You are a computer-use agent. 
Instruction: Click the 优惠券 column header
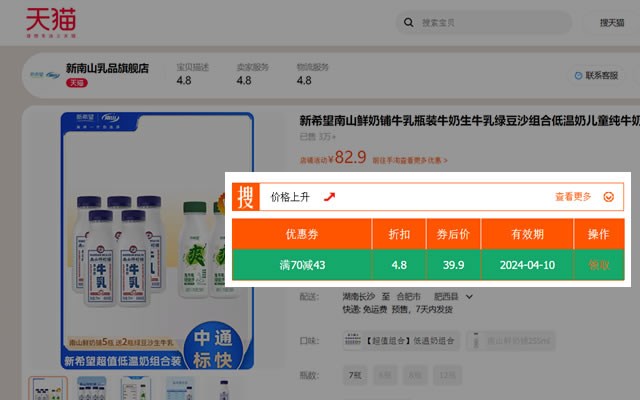[x=302, y=234]
